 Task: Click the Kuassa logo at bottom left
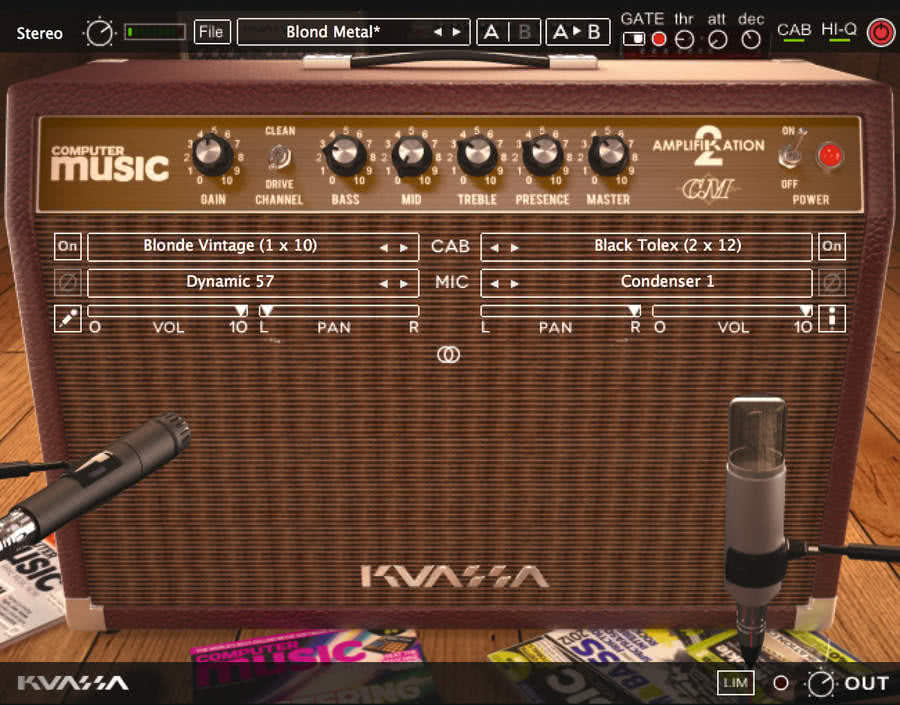coord(73,683)
